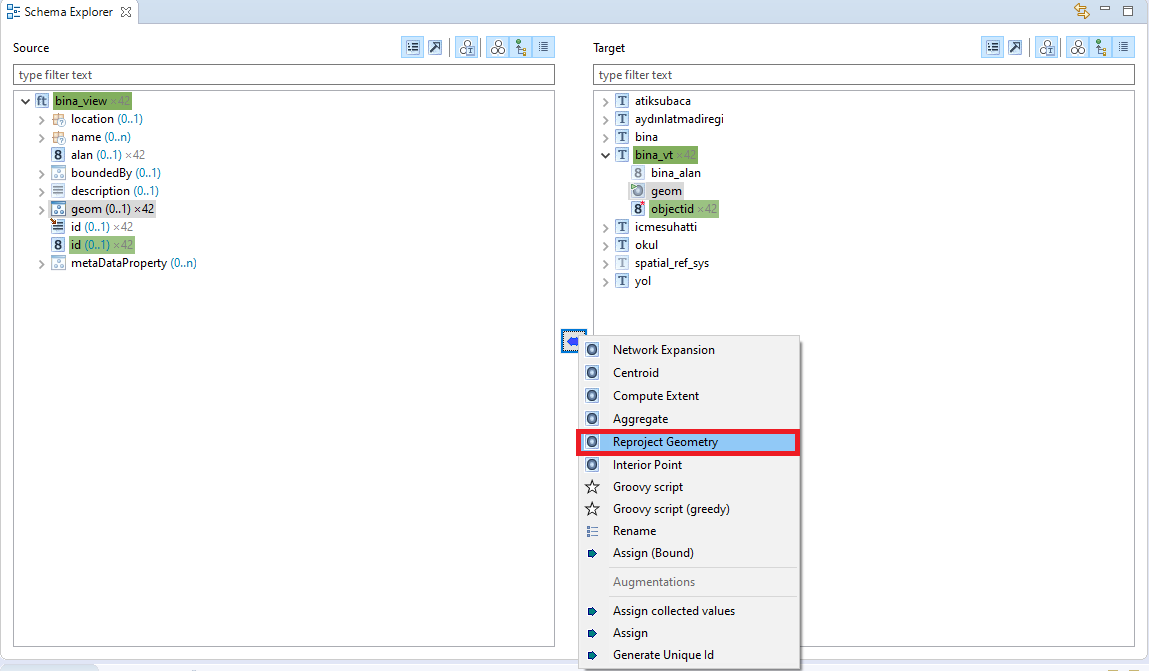Screen dimensions: 1149x671
Task: Click the yellow arrows icon at top right
Action: [x=1082, y=10]
